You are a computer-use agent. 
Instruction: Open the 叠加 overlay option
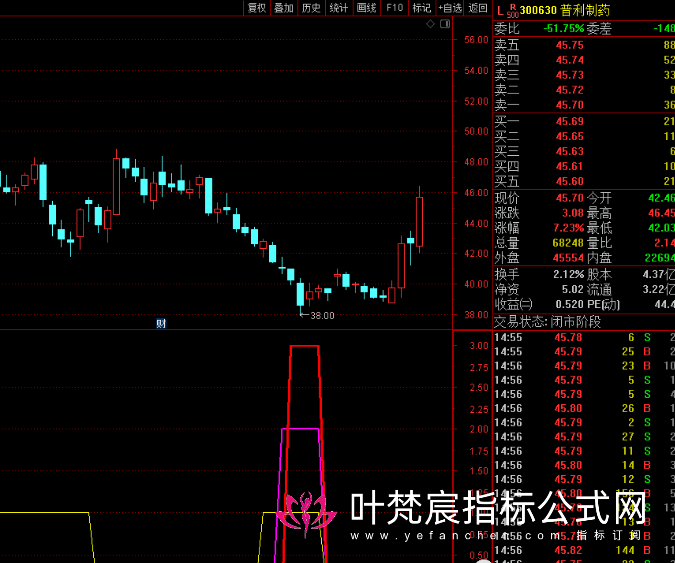284,8
